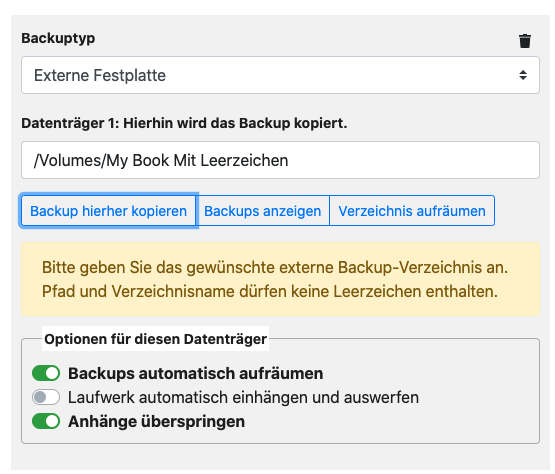
Task: Delete this backup target with trash icon
Action: tap(525, 41)
